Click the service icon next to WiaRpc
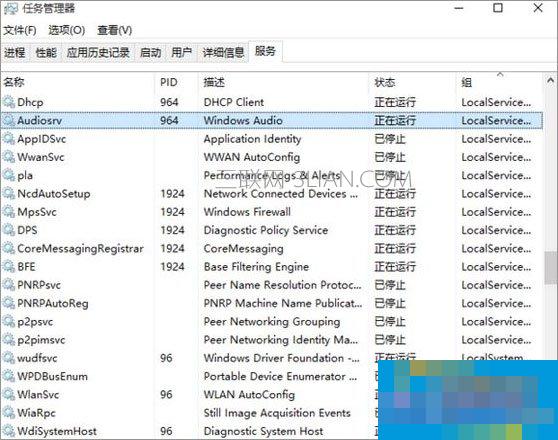 click(9, 413)
